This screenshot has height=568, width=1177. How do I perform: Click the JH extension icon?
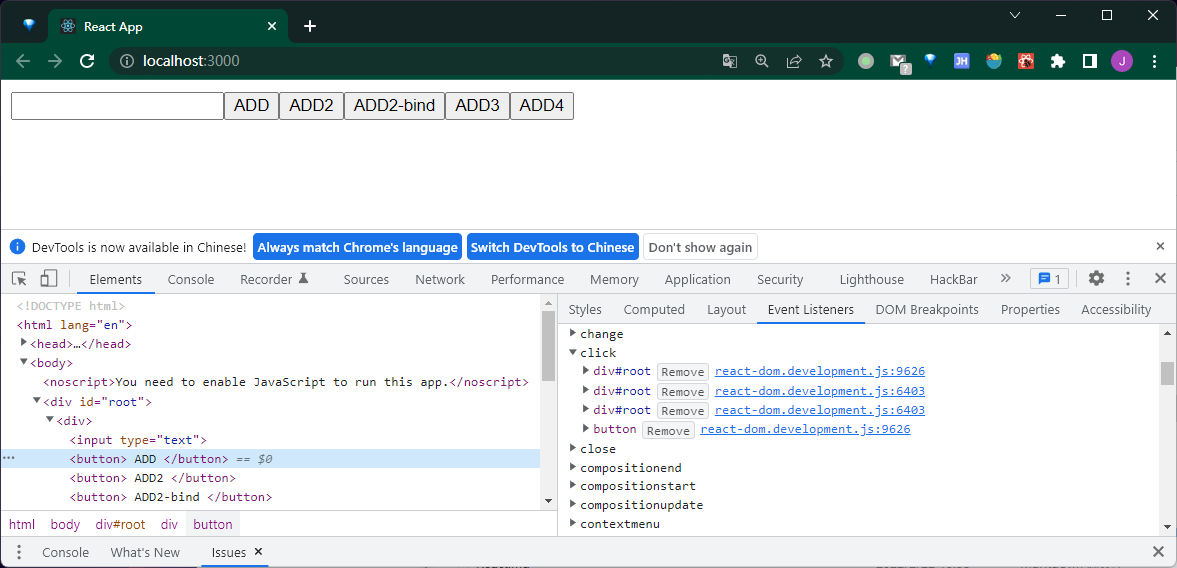click(962, 62)
